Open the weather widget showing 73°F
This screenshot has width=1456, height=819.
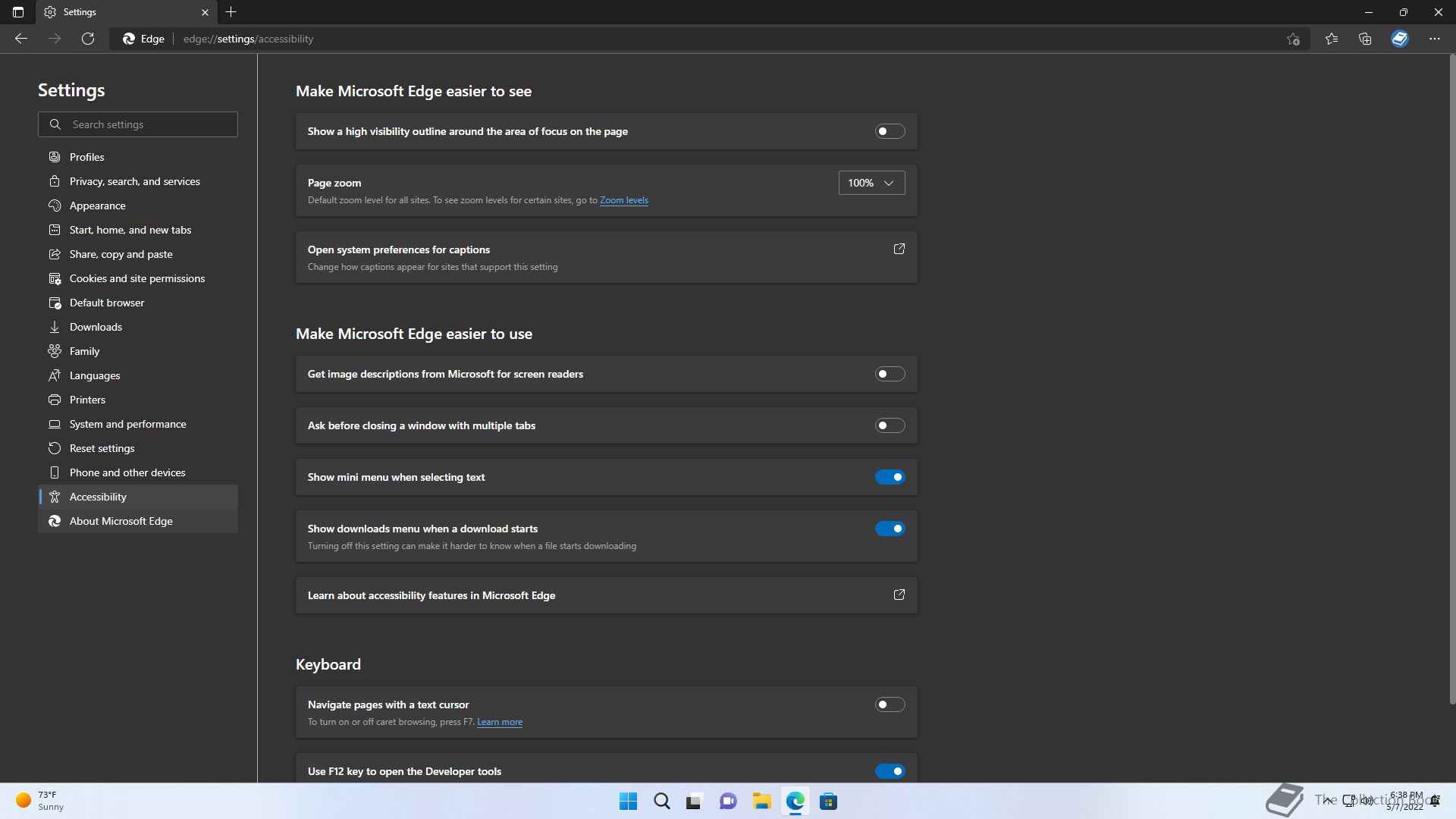41,801
